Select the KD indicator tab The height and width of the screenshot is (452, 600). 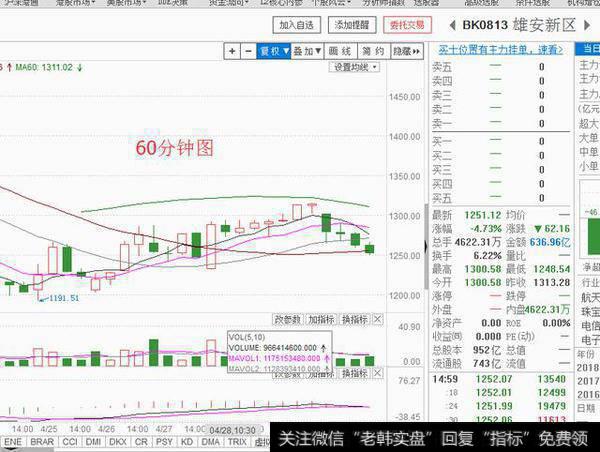[x=187, y=442]
